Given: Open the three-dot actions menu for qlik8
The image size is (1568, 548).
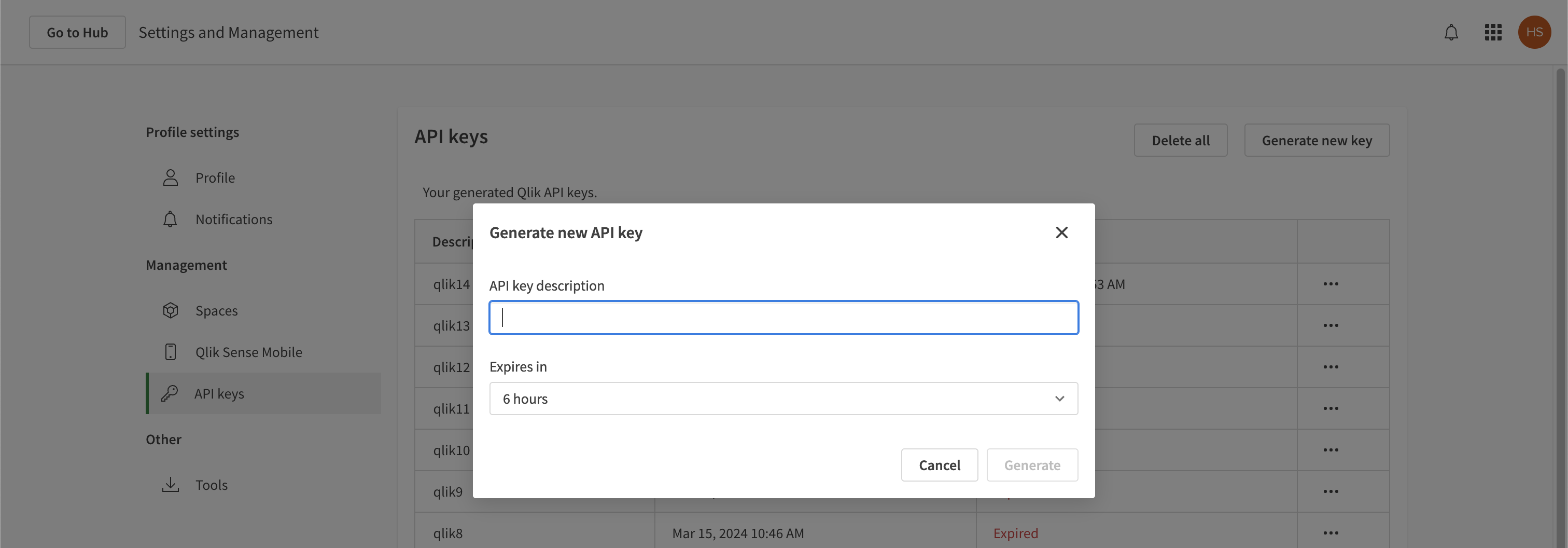Looking at the screenshot, I should 1331,533.
